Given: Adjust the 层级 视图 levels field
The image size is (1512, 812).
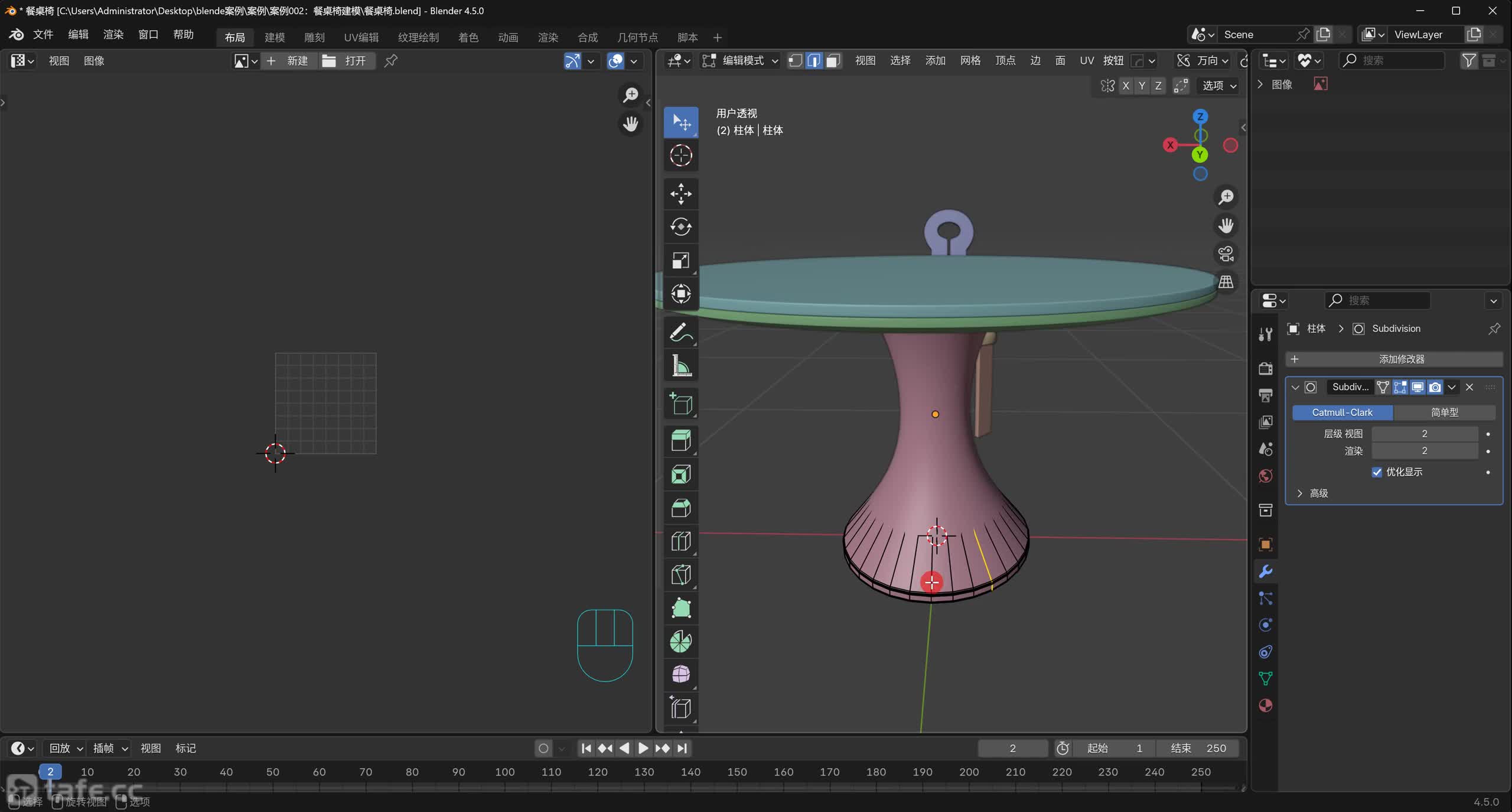Looking at the screenshot, I should click(1424, 433).
